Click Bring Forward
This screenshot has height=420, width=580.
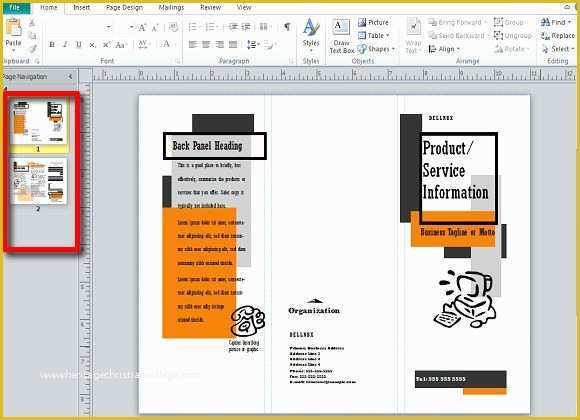tap(457, 23)
